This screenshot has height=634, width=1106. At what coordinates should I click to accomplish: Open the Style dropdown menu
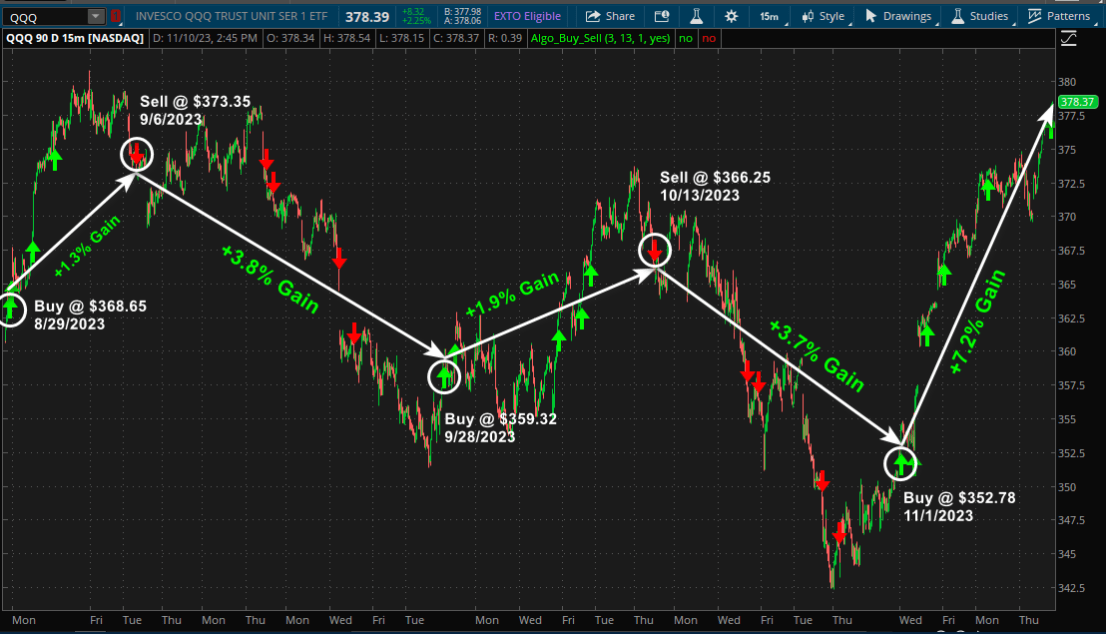[x=824, y=16]
